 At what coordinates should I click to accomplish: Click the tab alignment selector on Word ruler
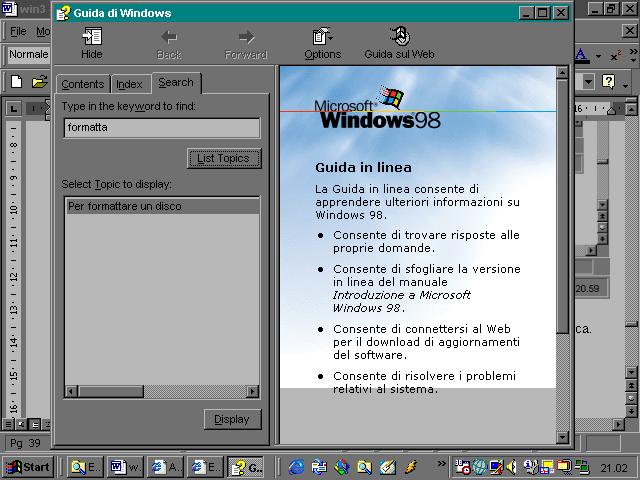pos(13,109)
